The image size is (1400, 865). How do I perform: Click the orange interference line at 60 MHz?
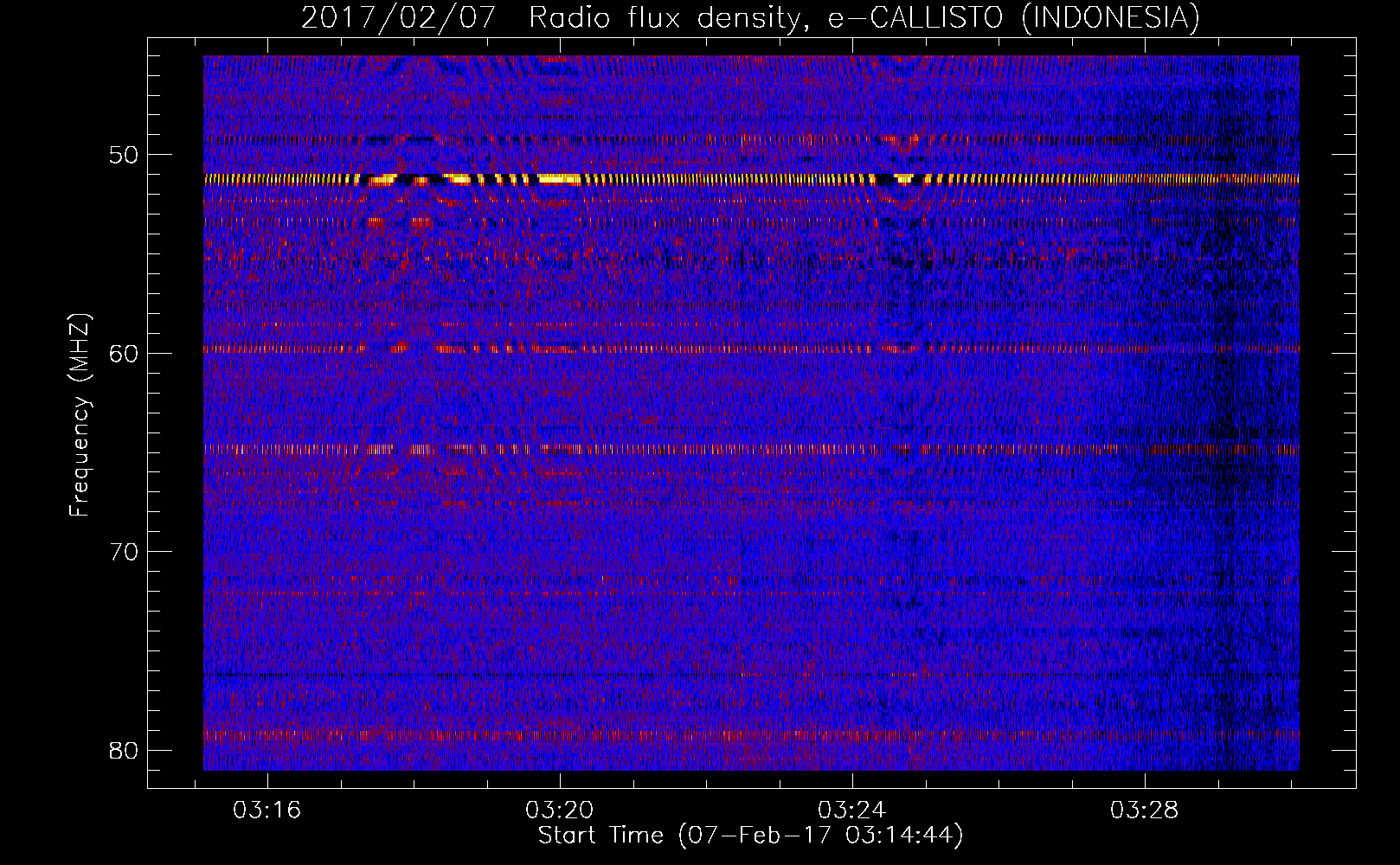tap(751, 349)
